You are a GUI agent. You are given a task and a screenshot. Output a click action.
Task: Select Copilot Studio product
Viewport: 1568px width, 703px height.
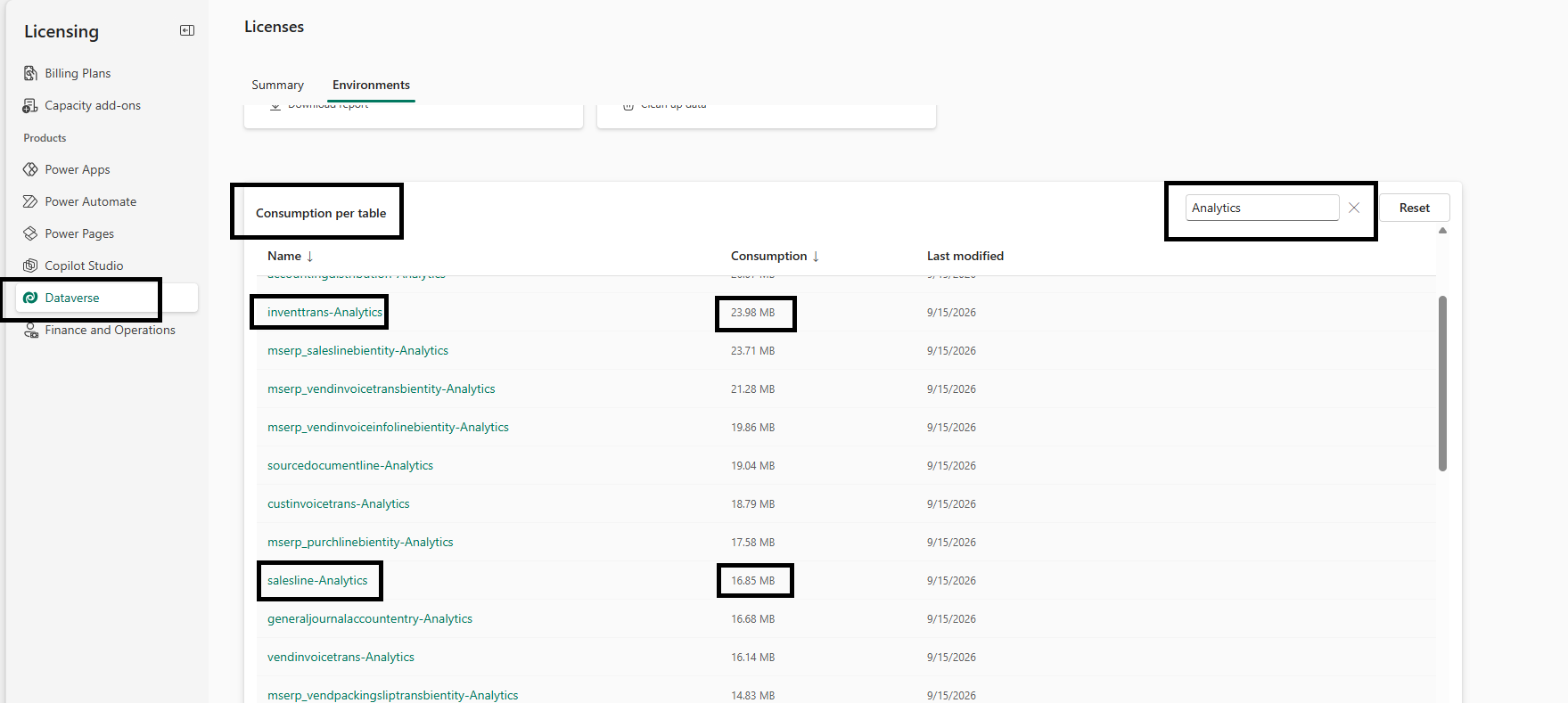[x=84, y=266]
